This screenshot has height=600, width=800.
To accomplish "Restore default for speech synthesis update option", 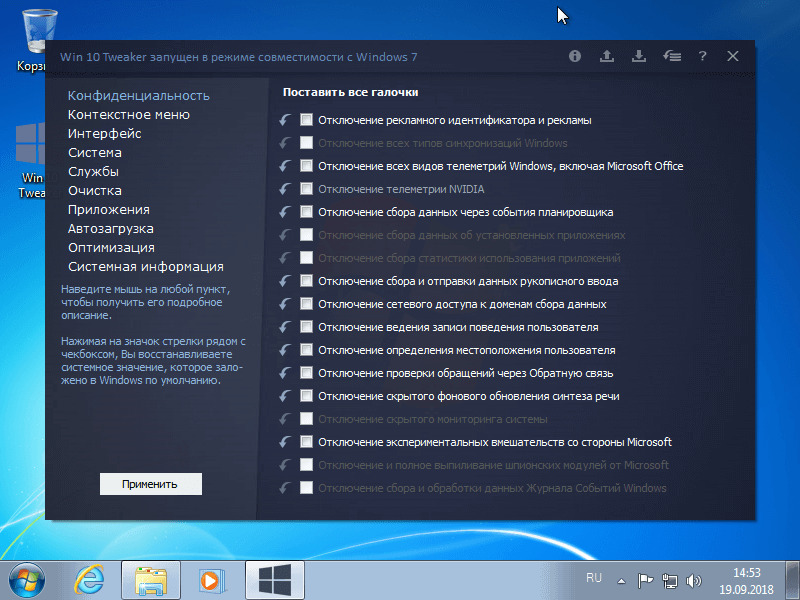I will pyautogui.click(x=285, y=396).
